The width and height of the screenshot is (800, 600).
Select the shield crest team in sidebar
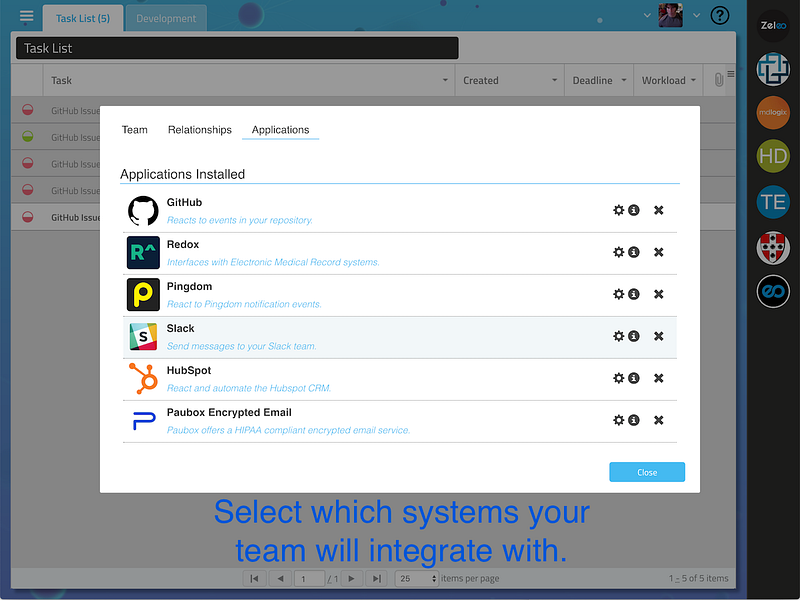(773, 247)
